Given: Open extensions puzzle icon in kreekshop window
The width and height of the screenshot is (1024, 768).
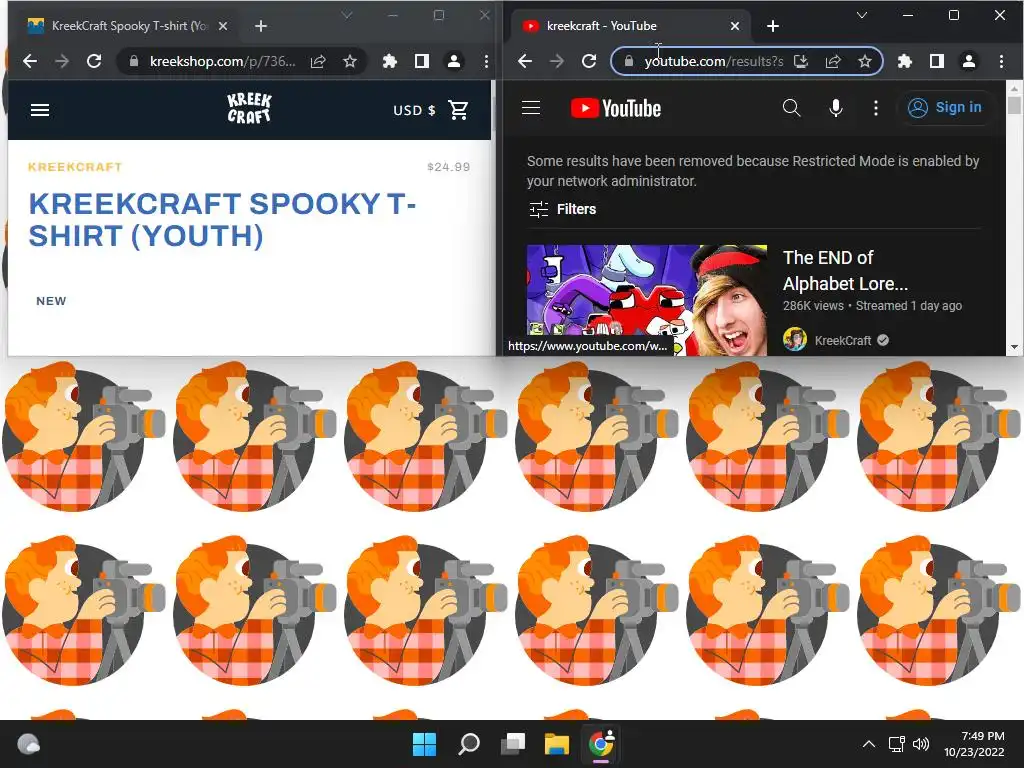Looking at the screenshot, I should tap(390, 61).
